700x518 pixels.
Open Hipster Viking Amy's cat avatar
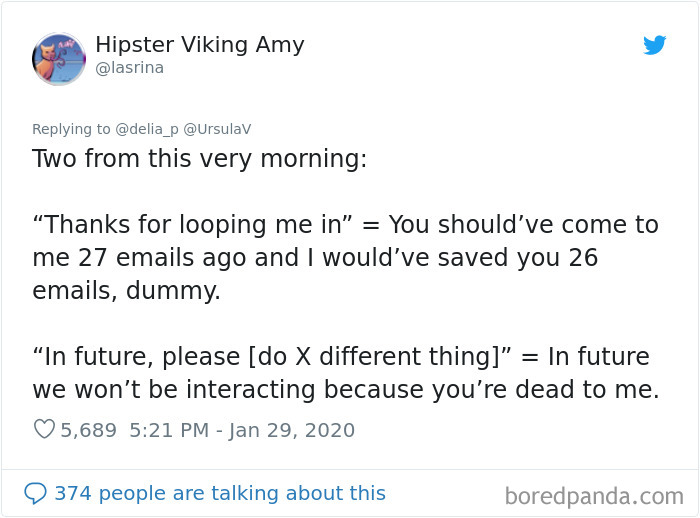(x=59, y=59)
